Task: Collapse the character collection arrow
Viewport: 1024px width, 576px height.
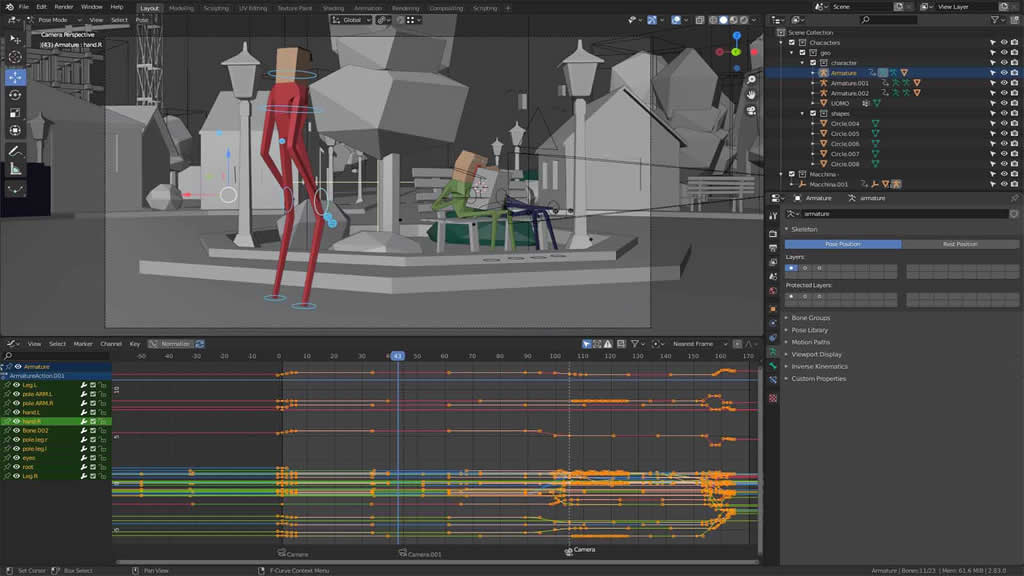Action: [803, 63]
